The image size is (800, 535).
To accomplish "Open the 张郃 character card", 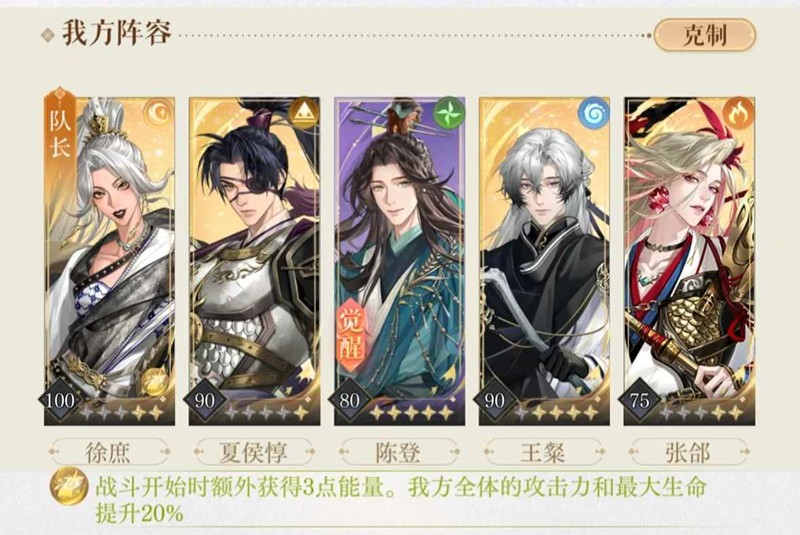I will (x=689, y=261).
